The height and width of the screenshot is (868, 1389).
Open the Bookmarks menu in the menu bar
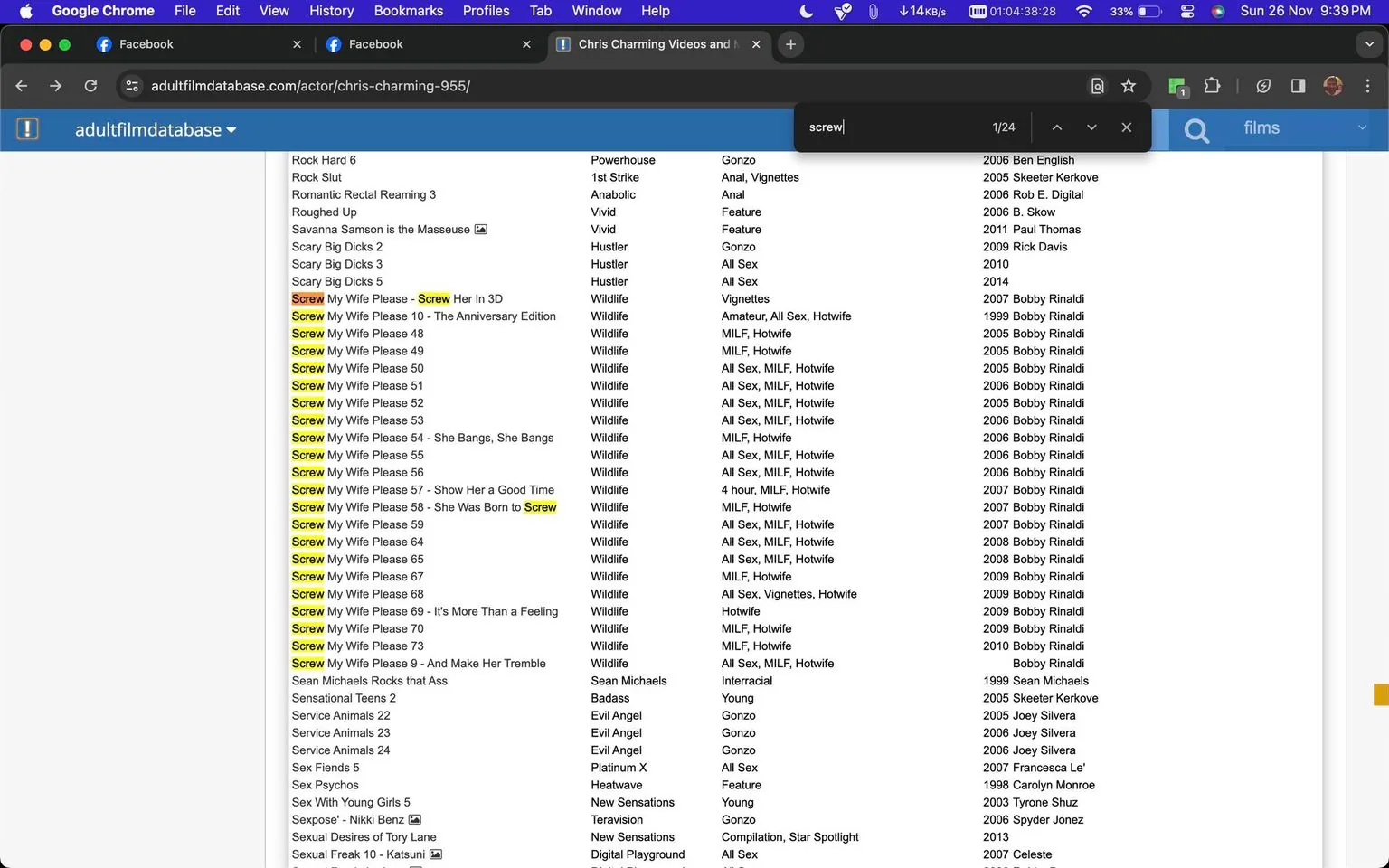pos(408,11)
